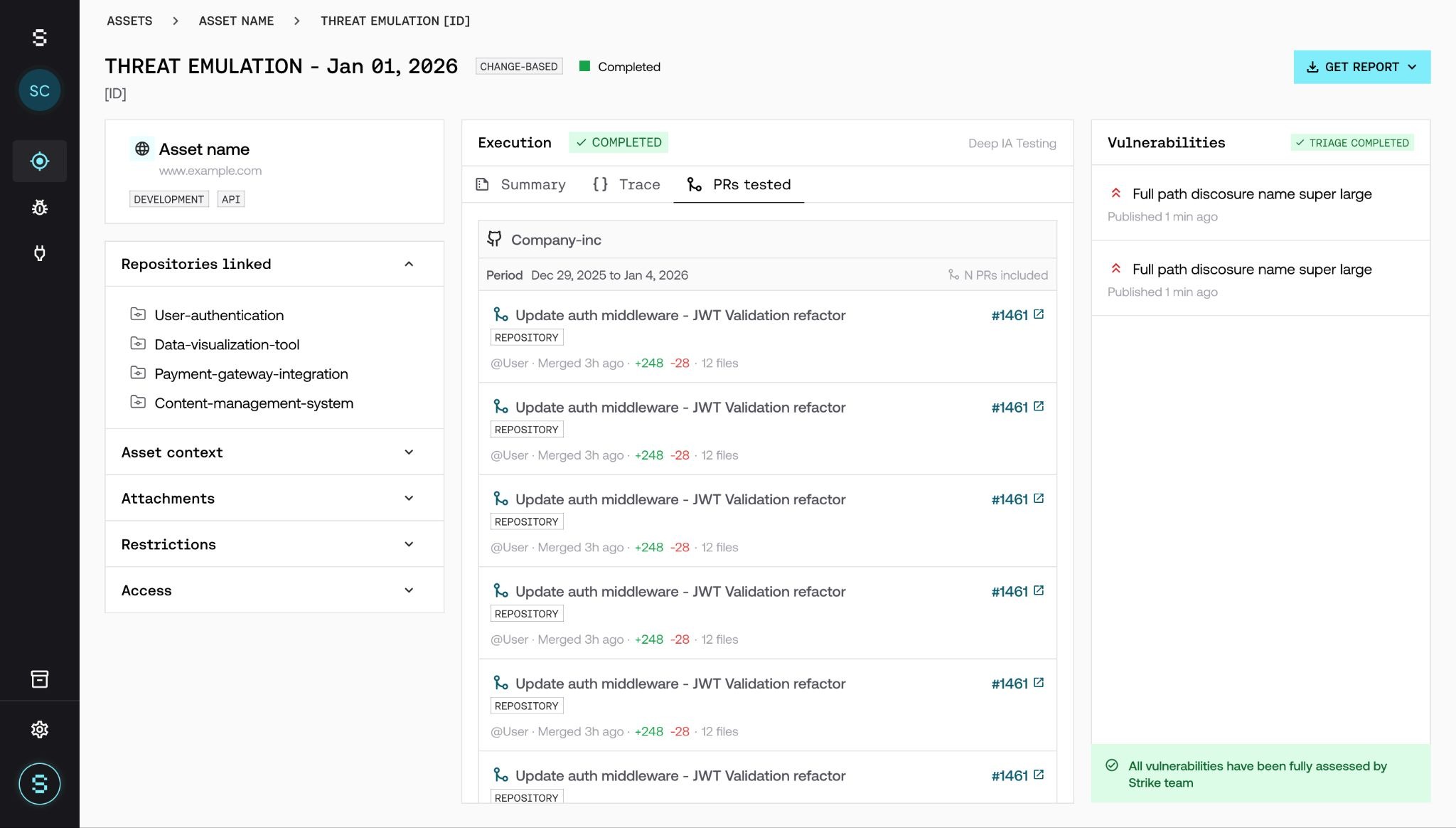Viewport: 1456px width, 828px height.
Task: Click the severity icon on the first vulnerability
Action: [1116, 193]
